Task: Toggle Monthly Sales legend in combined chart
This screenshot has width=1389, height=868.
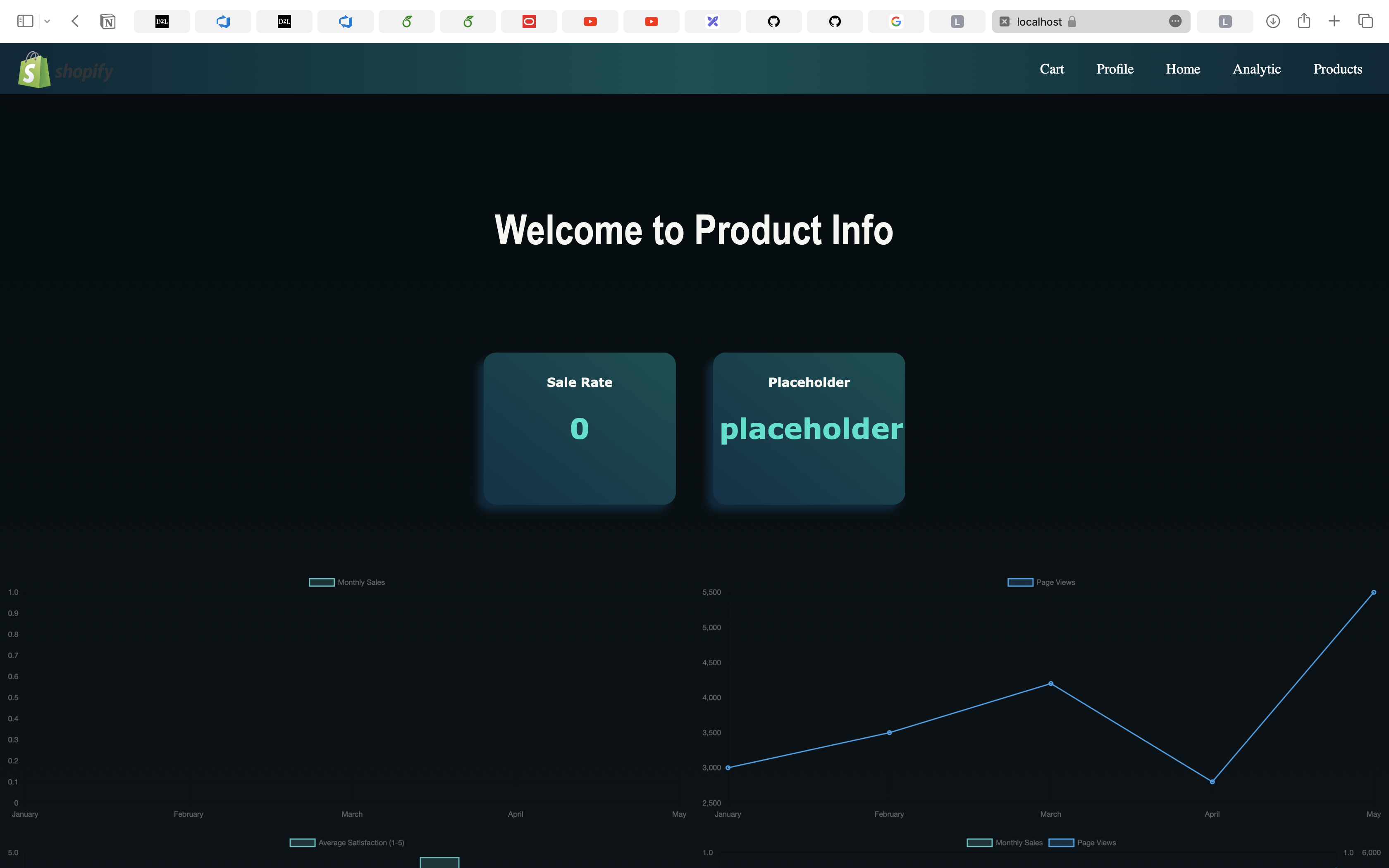Action: (1005, 843)
